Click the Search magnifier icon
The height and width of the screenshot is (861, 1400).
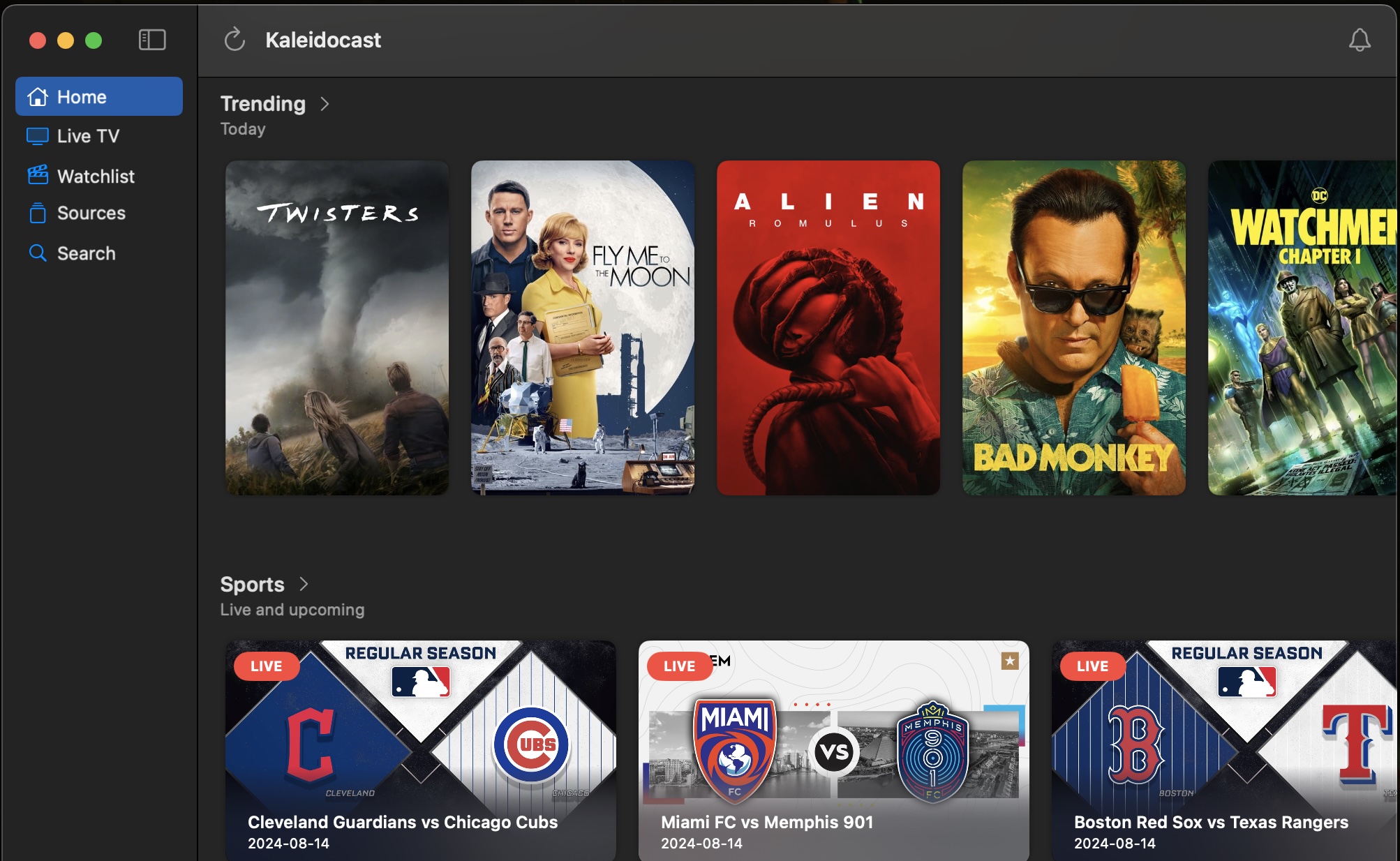pos(38,253)
